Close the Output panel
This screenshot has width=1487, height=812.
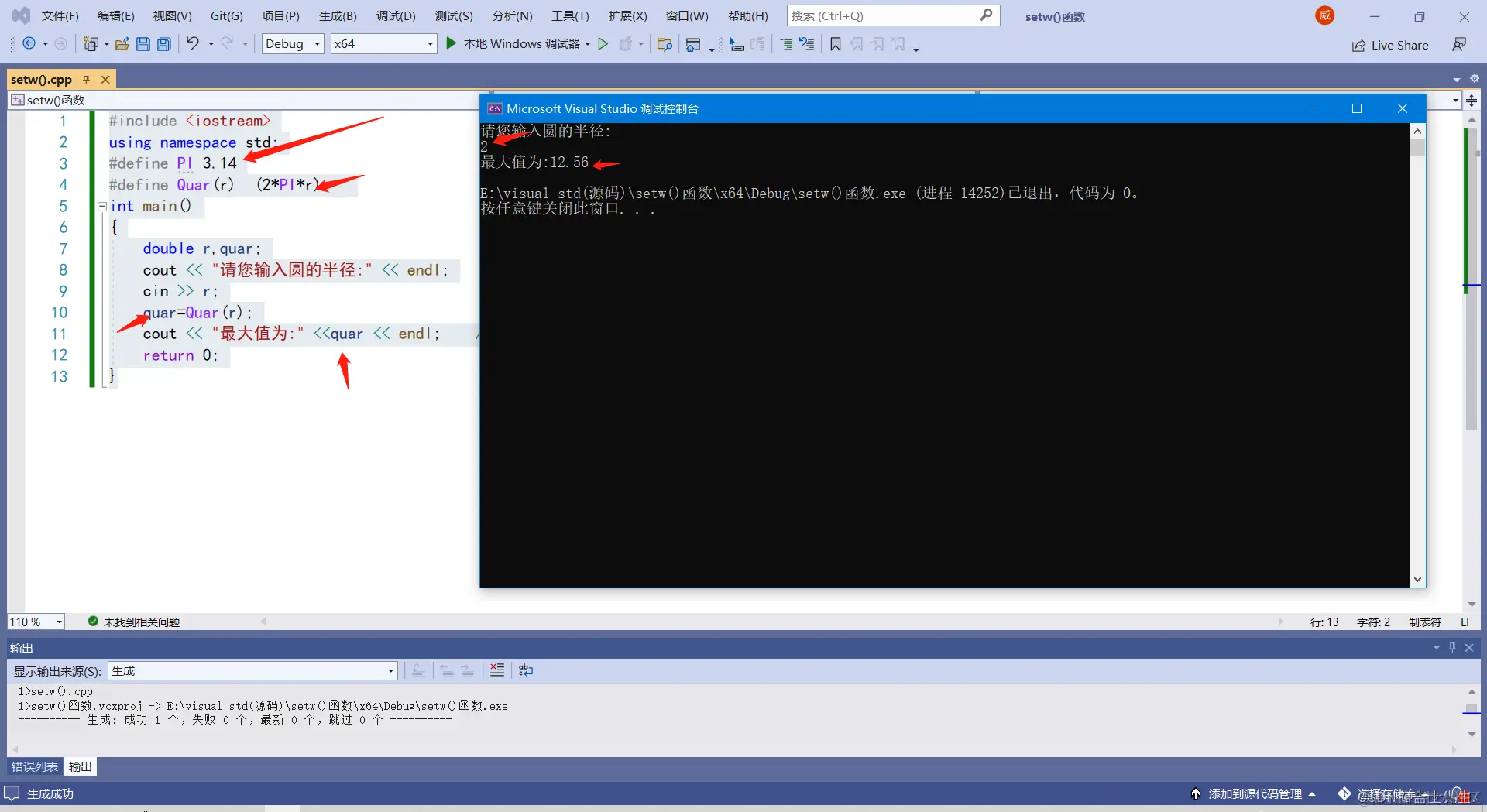1469,647
